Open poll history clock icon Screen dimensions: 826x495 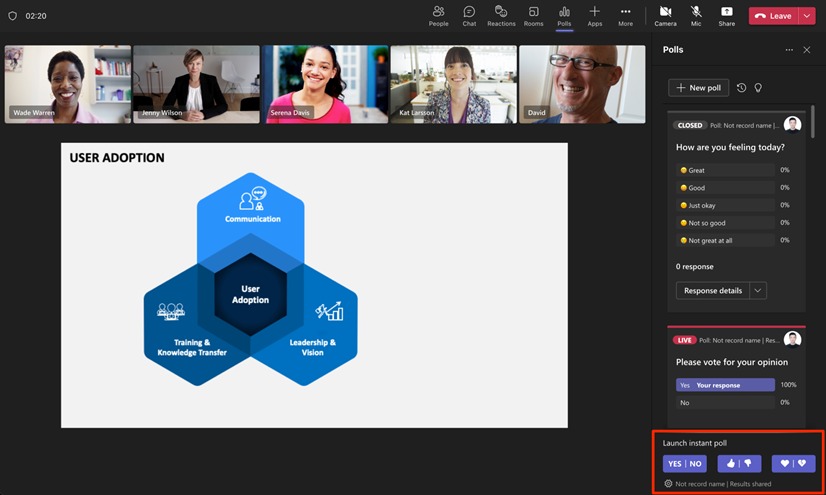point(741,88)
